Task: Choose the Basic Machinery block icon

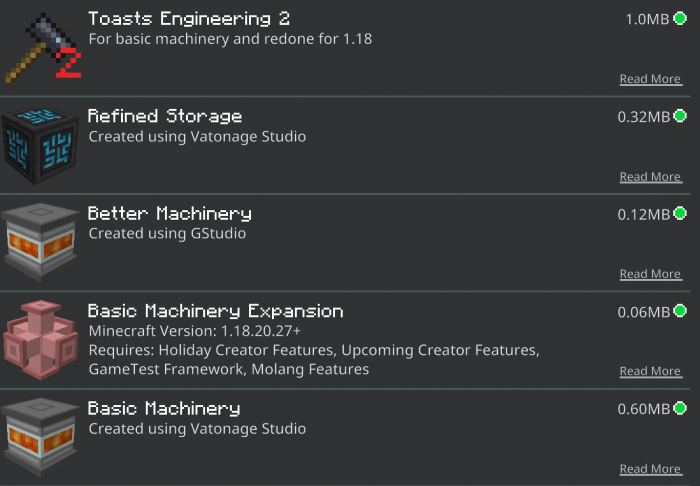Action: [40, 437]
